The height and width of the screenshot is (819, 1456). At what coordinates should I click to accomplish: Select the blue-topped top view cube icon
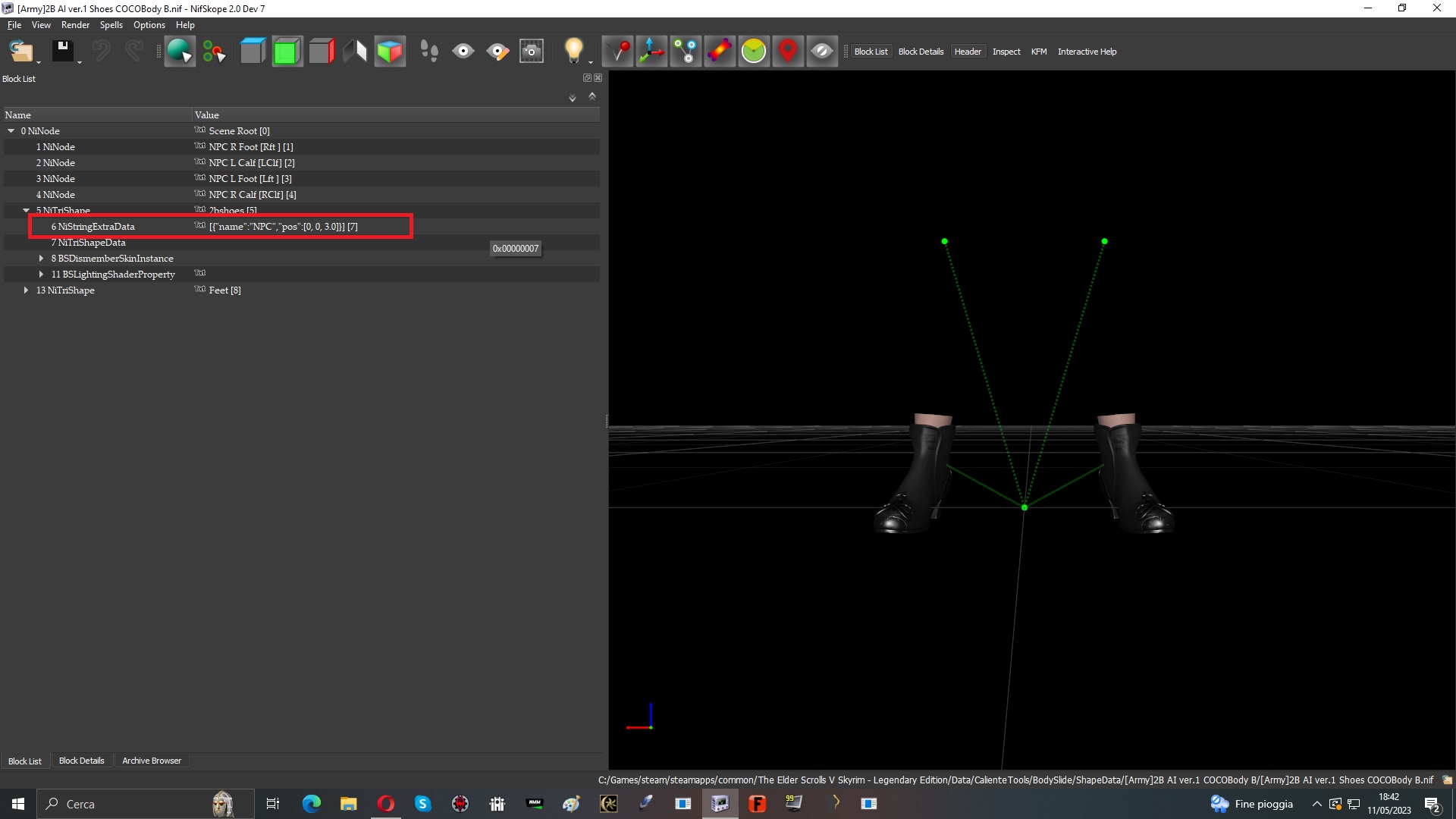tap(253, 52)
